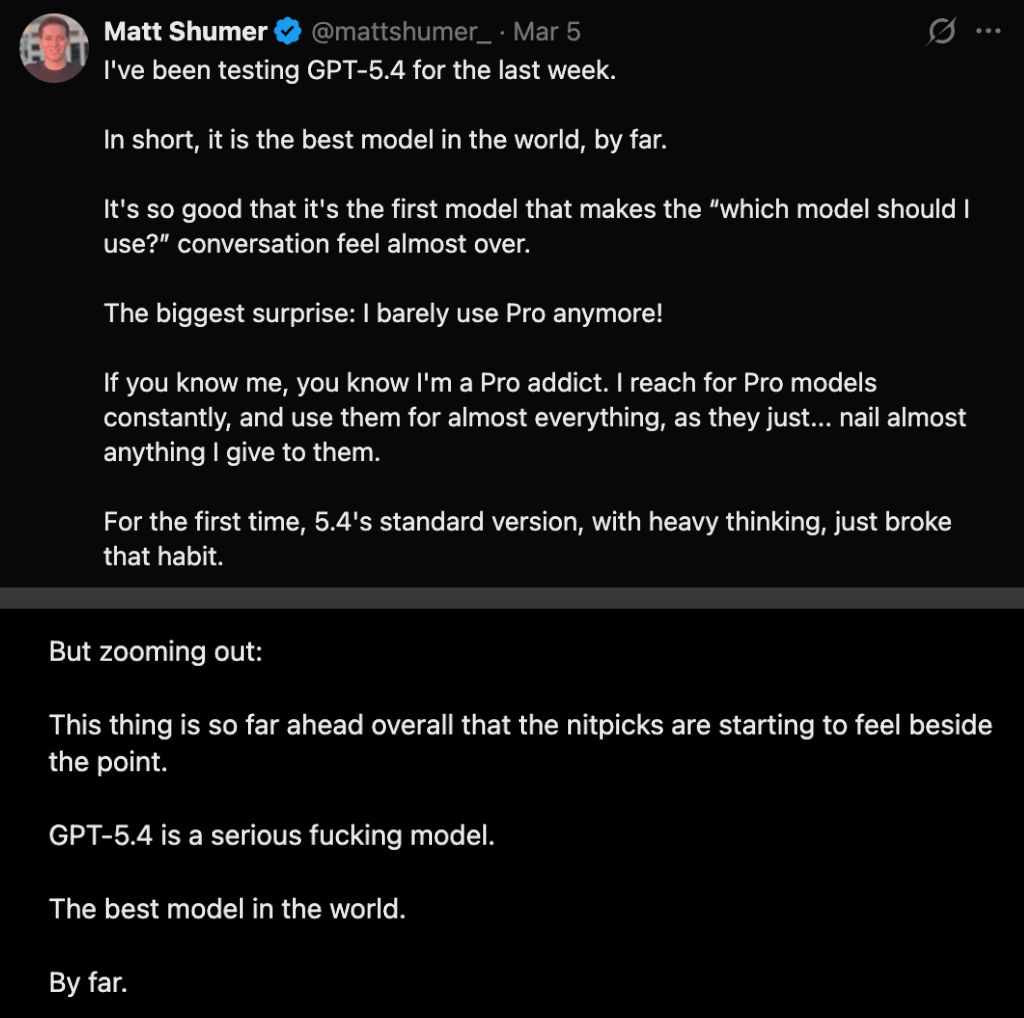Click 'The biggest surprise' sentence

click(x=383, y=313)
